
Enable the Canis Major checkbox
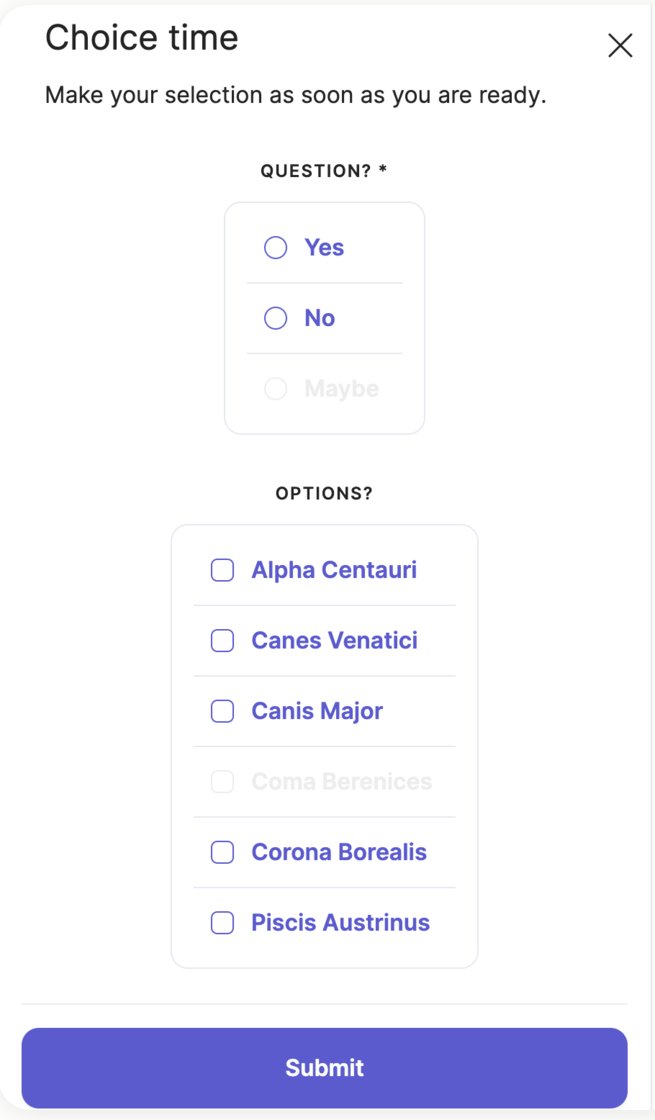222,711
